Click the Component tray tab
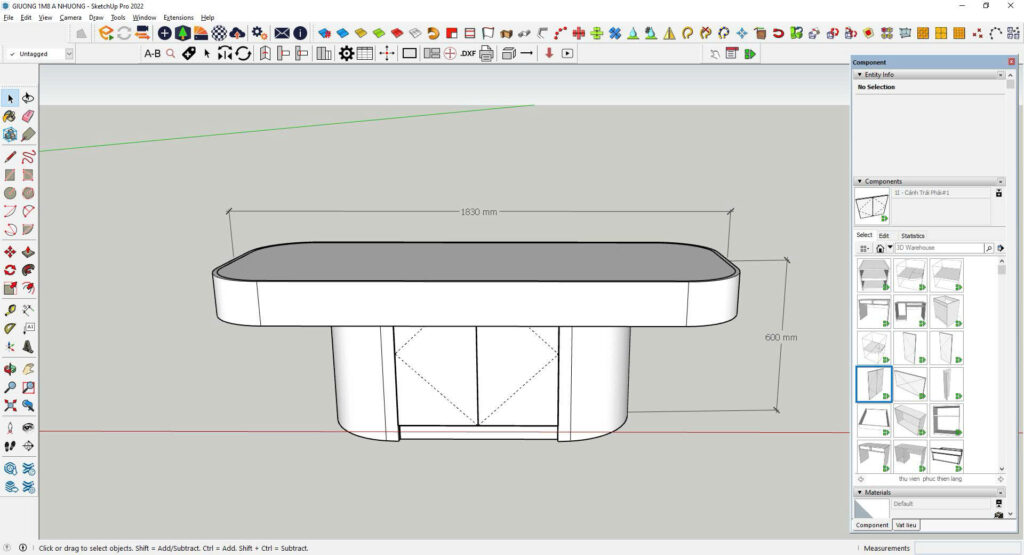This screenshot has width=1024, height=555. click(872, 525)
